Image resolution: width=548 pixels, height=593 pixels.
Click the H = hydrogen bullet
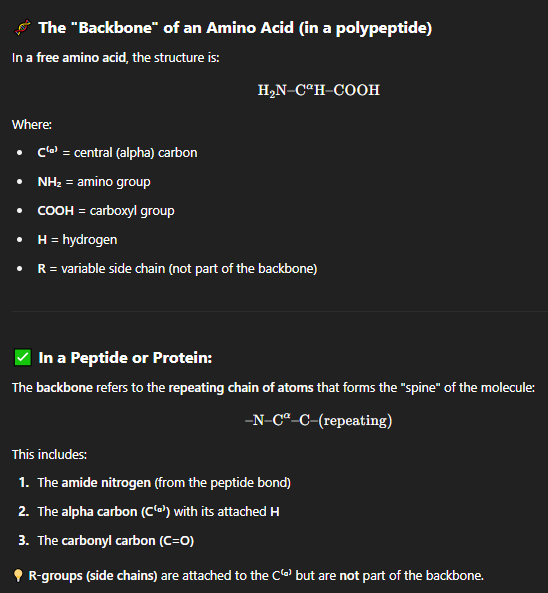pyautogui.click(x=77, y=240)
